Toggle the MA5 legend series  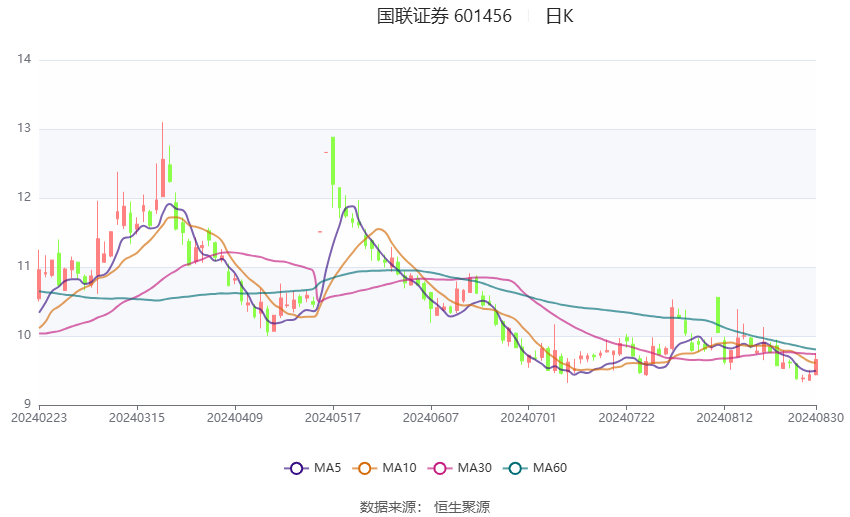tap(313, 468)
